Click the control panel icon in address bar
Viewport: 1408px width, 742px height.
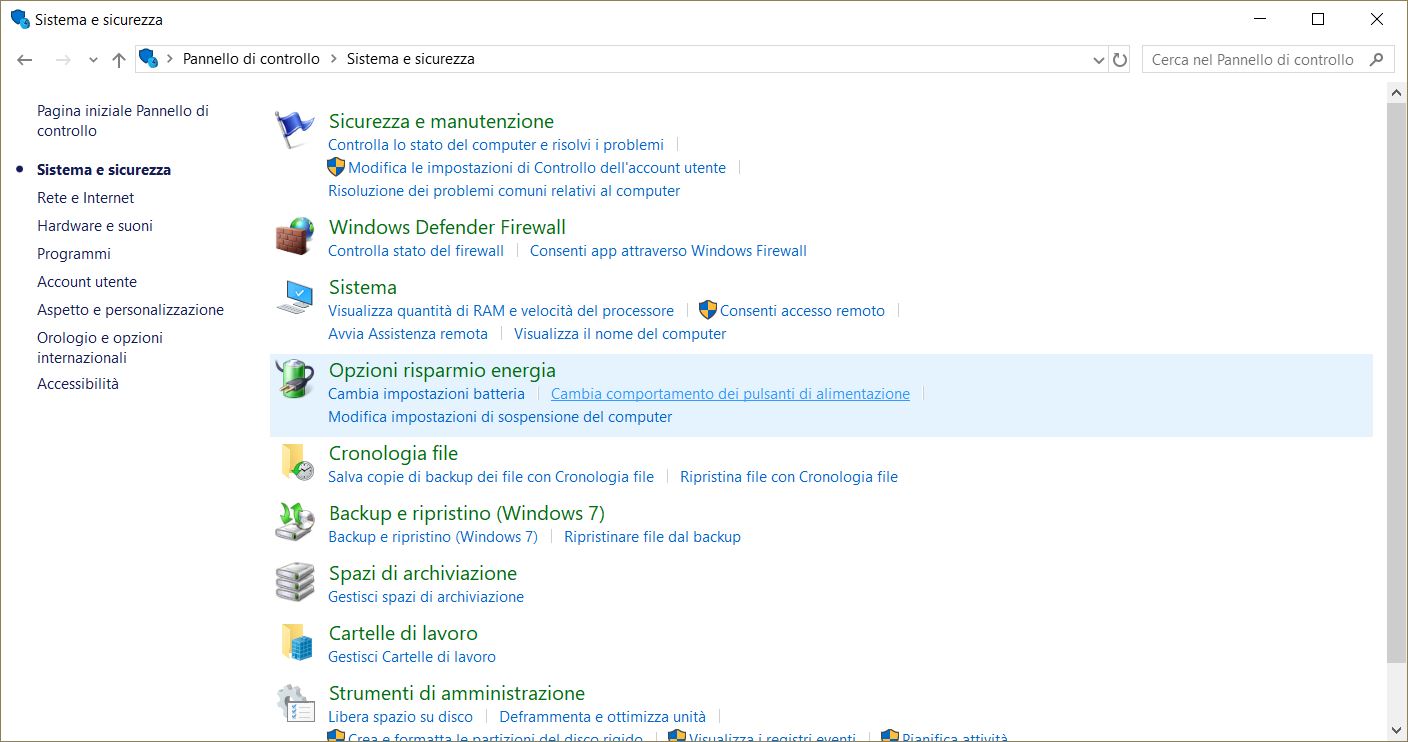pyautogui.click(x=149, y=58)
